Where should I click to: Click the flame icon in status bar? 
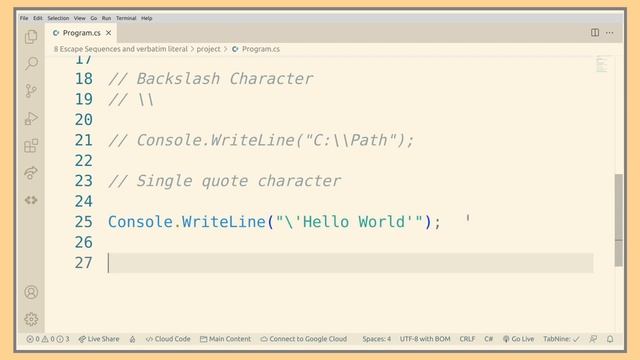(x=132, y=339)
